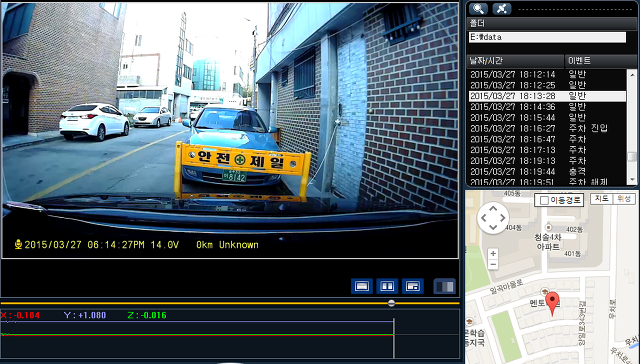This screenshot has height=364, width=640.
Task: Select recording 2015/03/27 18:19:51 주차 해제
Action: pos(547,182)
